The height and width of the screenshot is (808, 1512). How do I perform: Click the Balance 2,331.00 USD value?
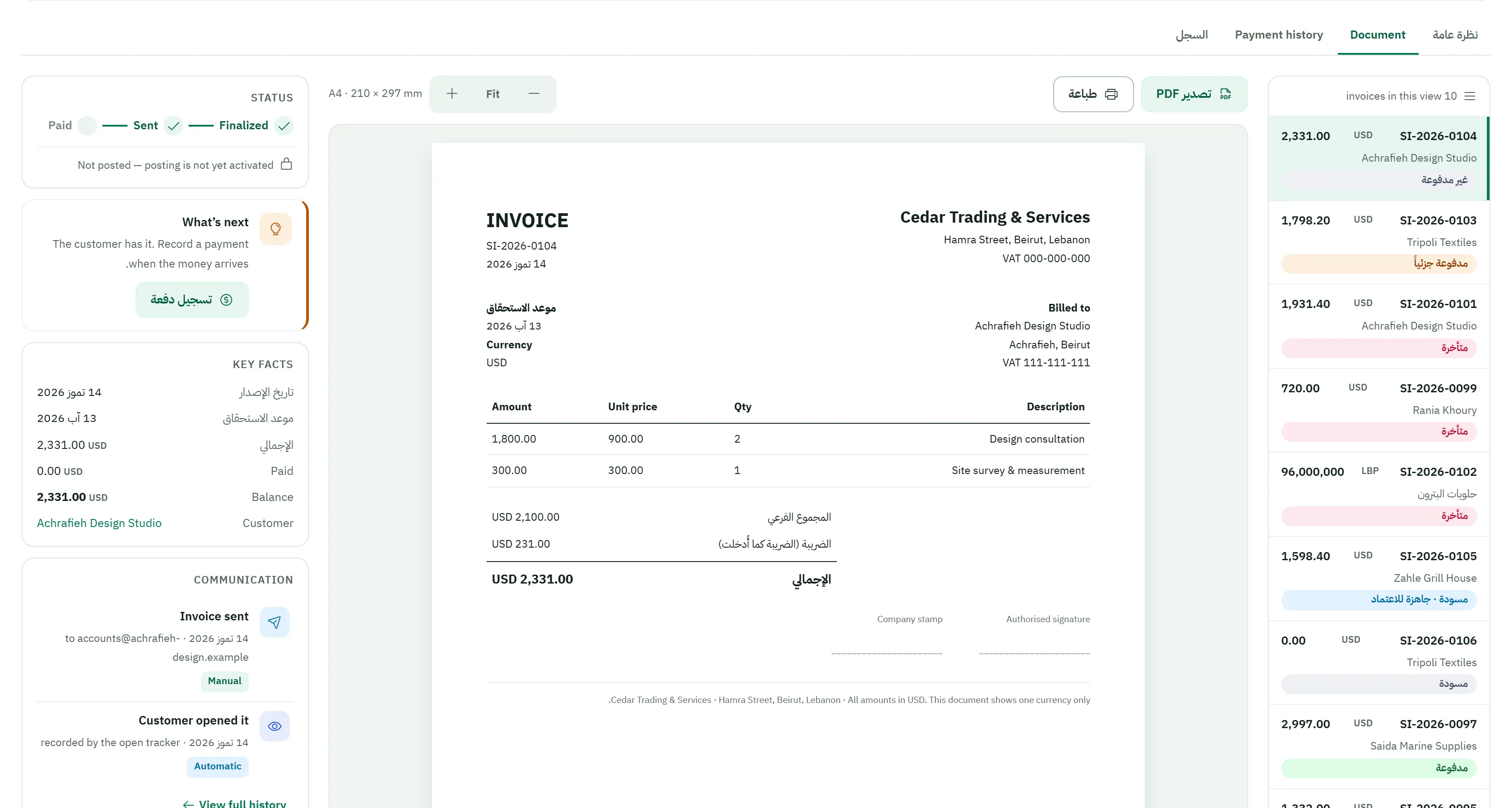(72, 497)
